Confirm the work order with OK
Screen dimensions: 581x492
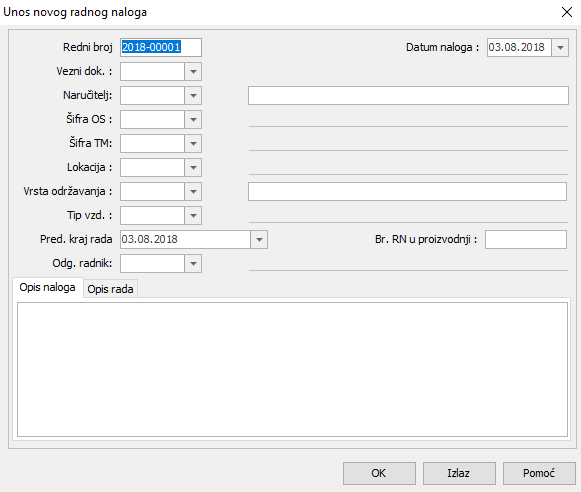click(379, 473)
